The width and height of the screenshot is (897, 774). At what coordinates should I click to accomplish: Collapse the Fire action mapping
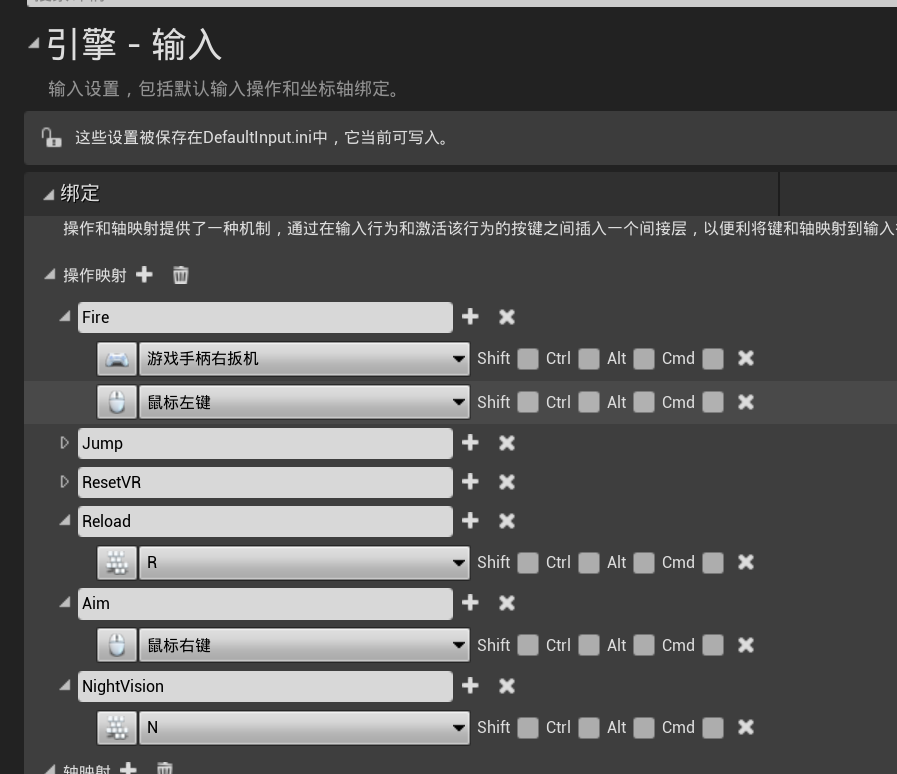point(65,316)
